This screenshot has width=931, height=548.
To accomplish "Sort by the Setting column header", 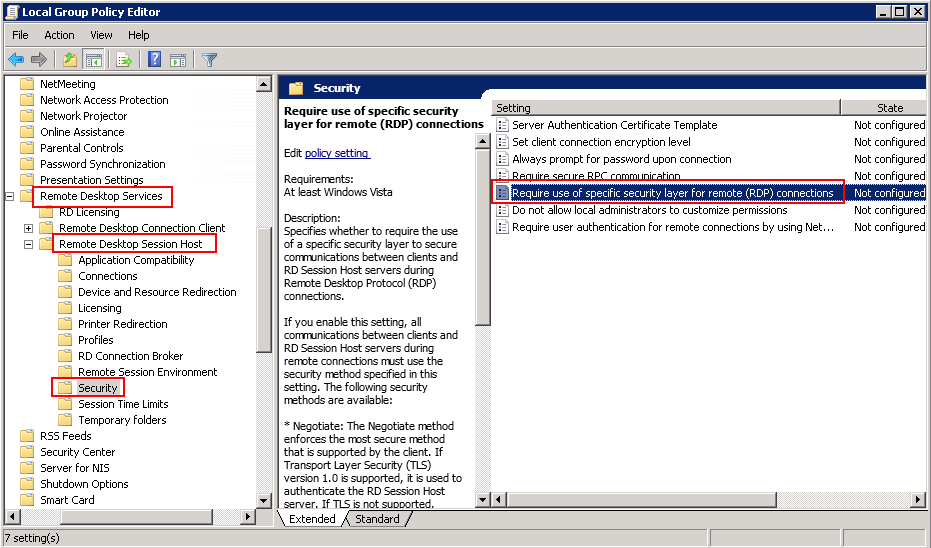I will (666, 107).
